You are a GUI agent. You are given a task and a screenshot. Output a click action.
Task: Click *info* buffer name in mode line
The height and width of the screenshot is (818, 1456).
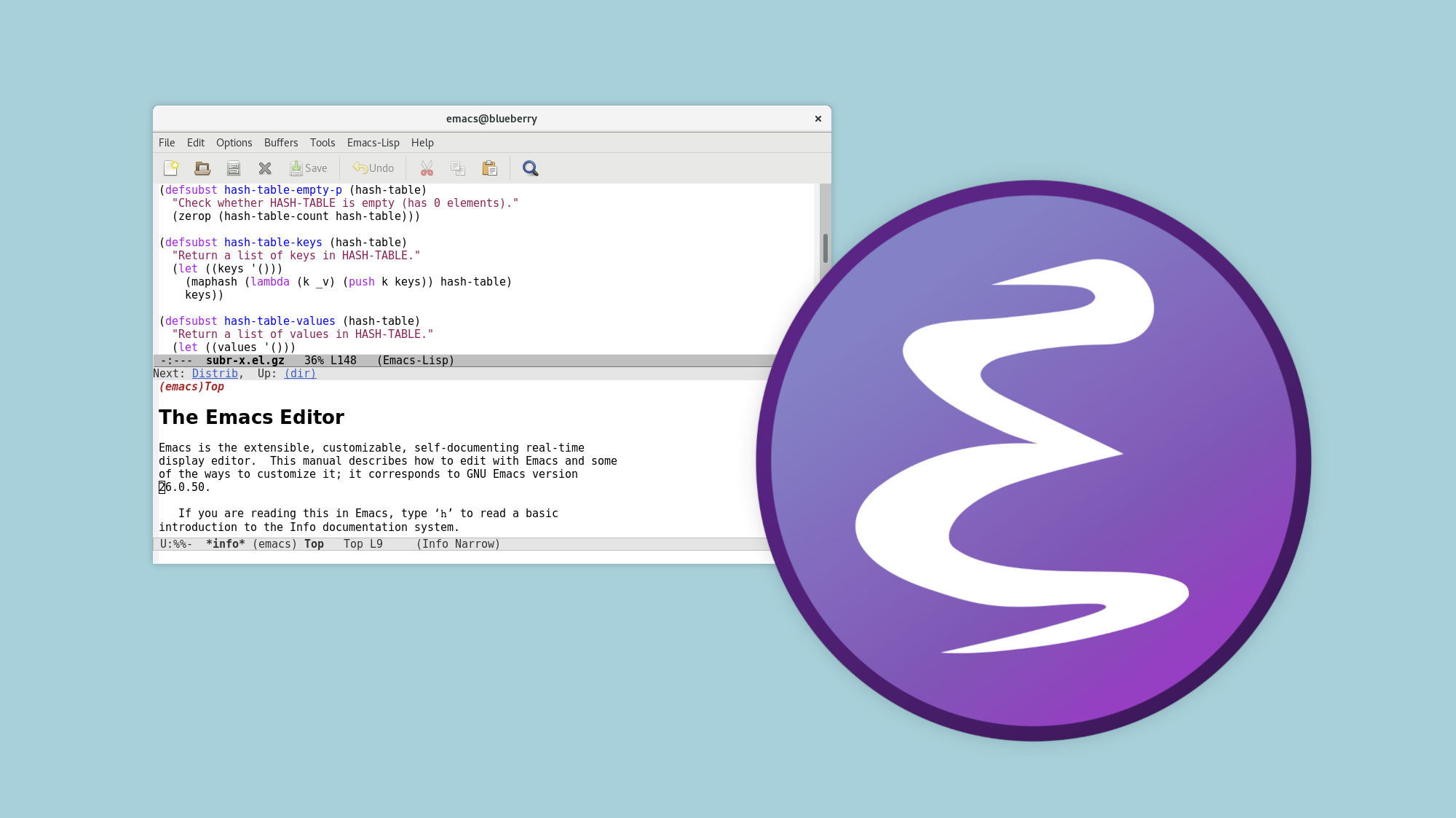click(226, 544)
